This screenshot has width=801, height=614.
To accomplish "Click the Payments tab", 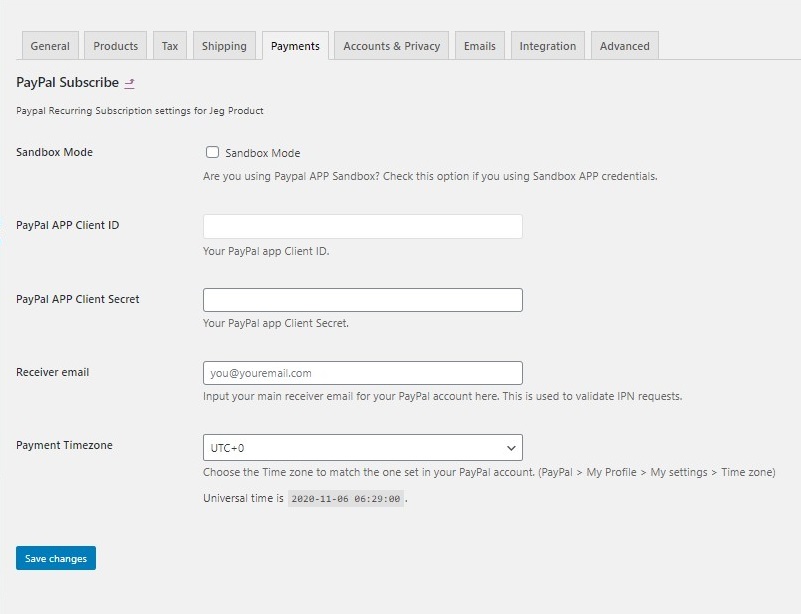I will [x=295, y=46].
